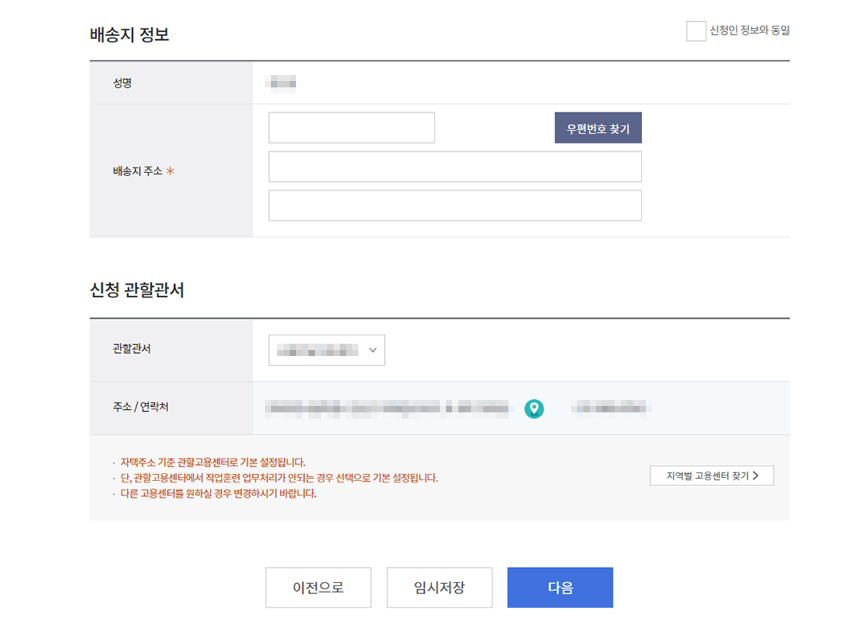This screenshot has width=845, height=625.
Task: Click the 다음 (Next) button
Action: (x=560, y=587)
